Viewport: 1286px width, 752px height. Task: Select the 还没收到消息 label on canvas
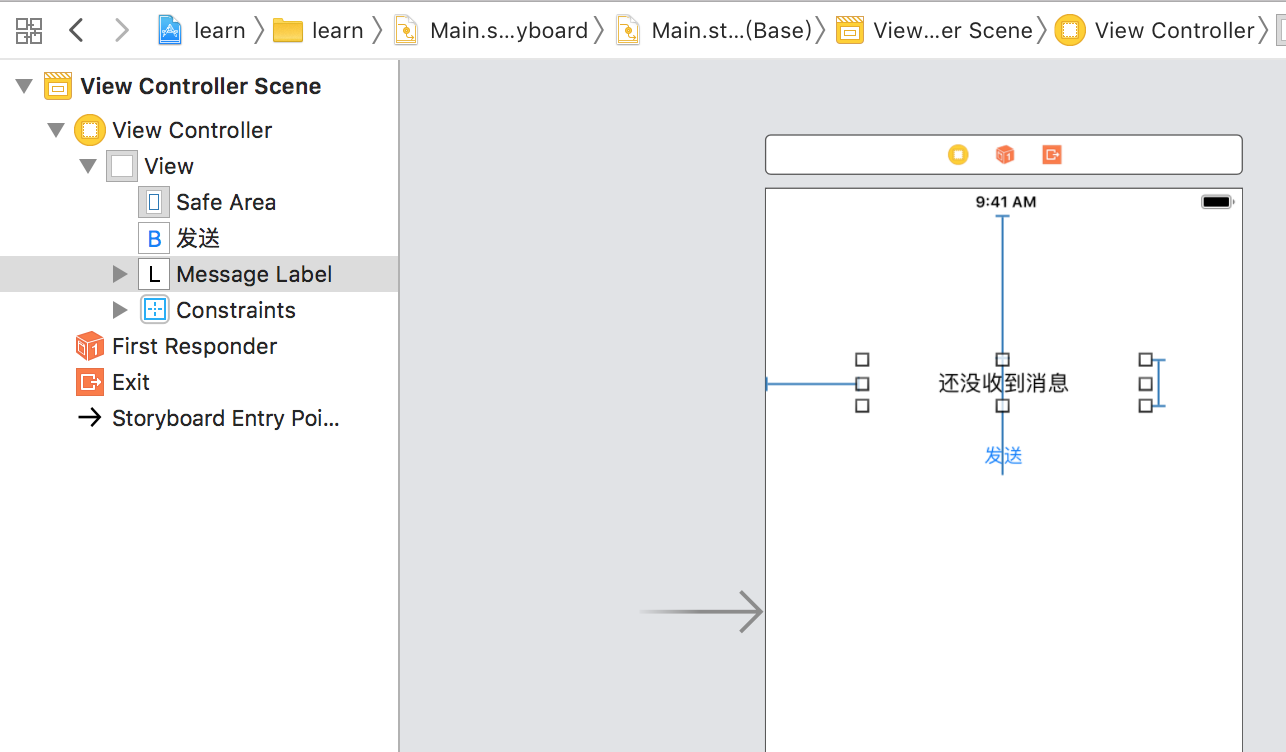pos(1004,383)
